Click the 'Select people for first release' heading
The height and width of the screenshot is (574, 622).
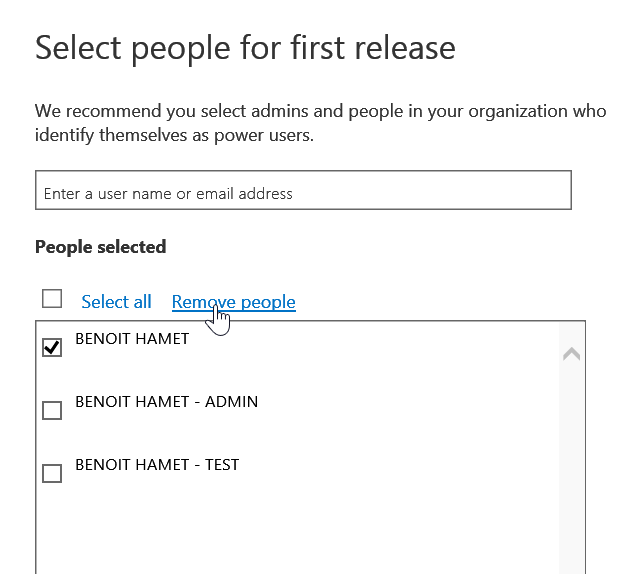245,48
